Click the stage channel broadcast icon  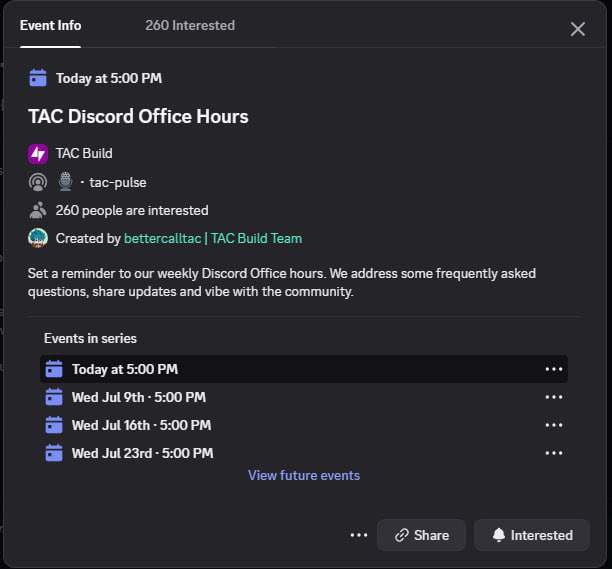pyautogui.click(x=38, y=182)
